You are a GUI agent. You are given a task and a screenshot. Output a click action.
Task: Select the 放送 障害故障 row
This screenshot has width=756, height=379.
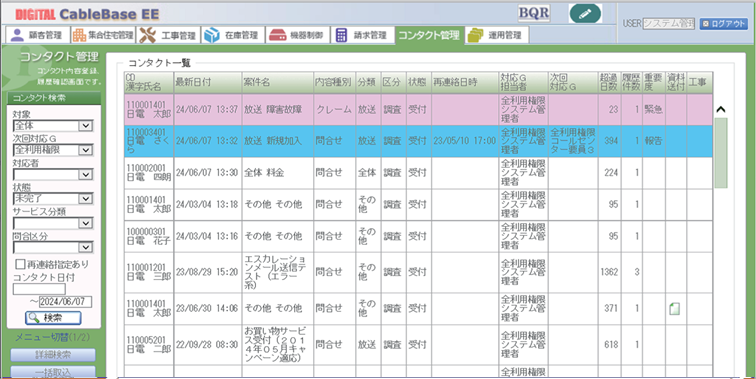418,109
